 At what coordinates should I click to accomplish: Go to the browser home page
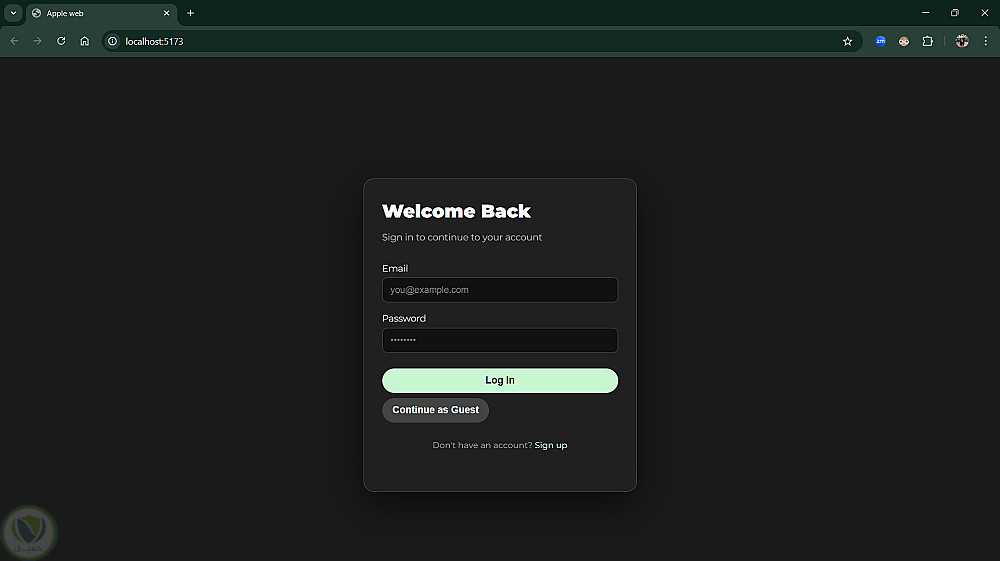point(85,41)
